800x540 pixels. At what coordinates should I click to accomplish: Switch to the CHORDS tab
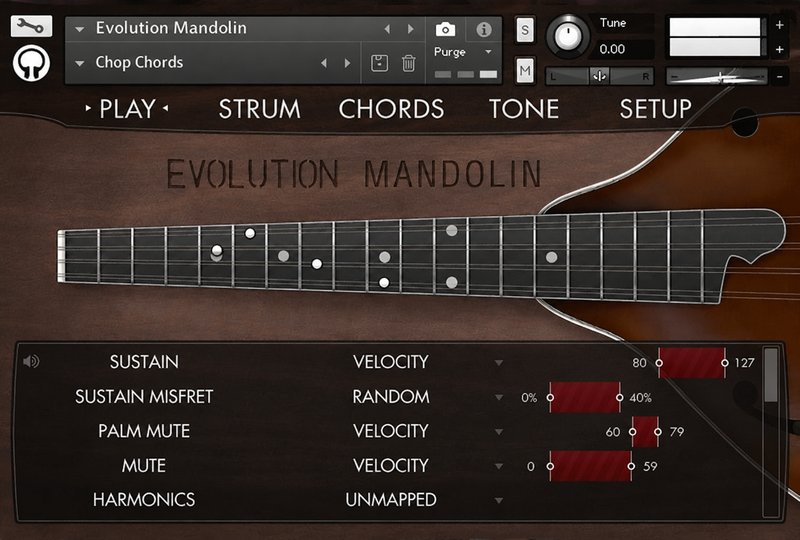pyautogui.click(x=391, y=109)
